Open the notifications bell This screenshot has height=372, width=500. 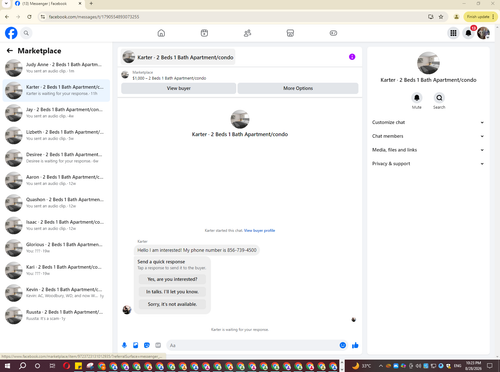click(468, 33)
